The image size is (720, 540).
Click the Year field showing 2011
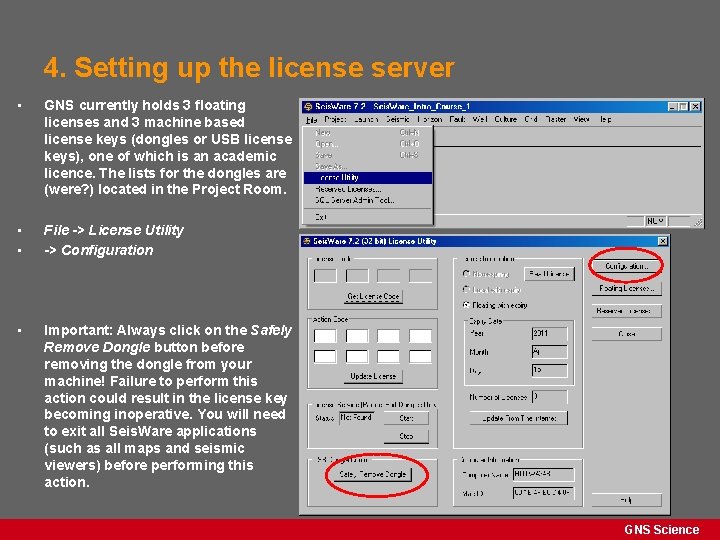coord(549,333)
